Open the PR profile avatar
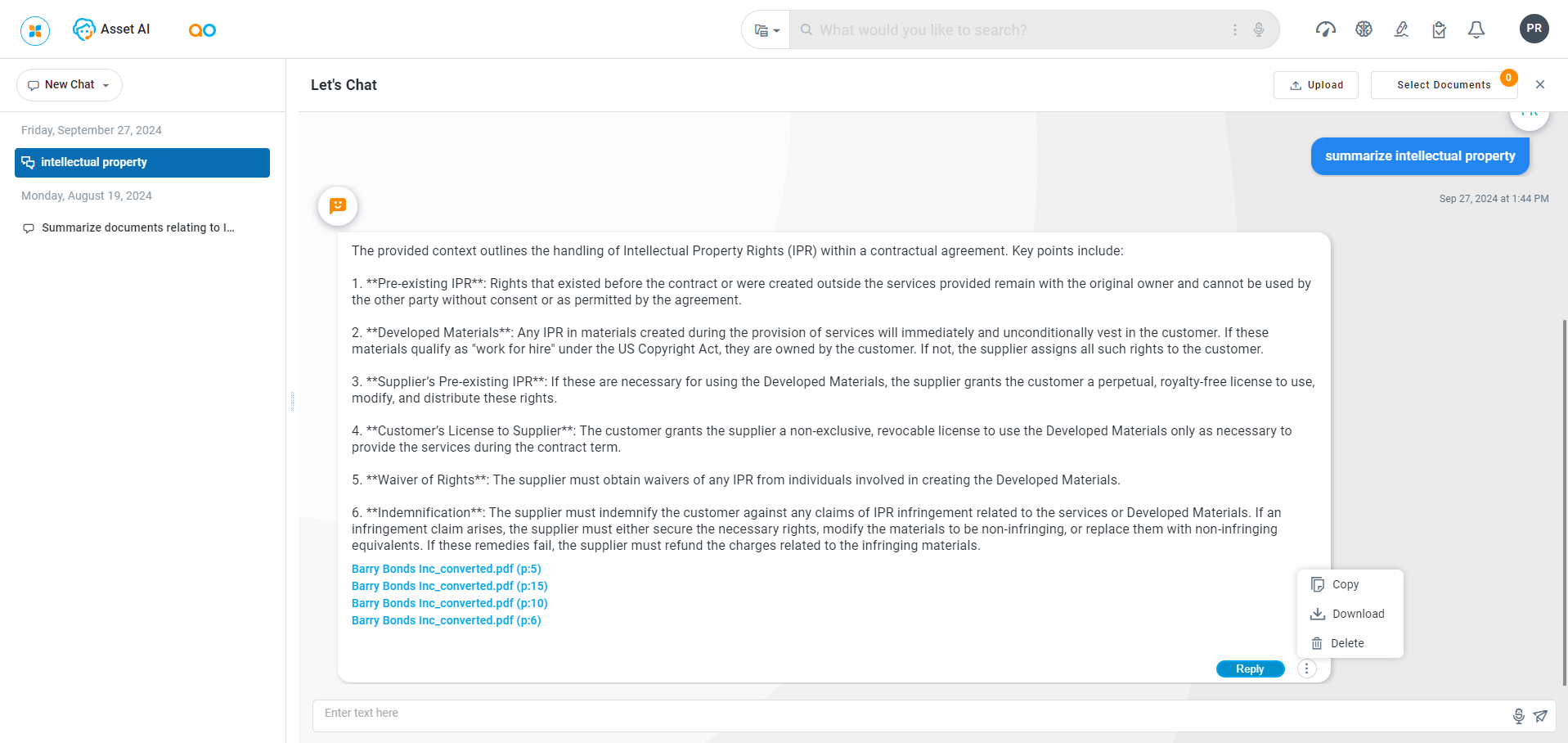 pos(1534,29)
